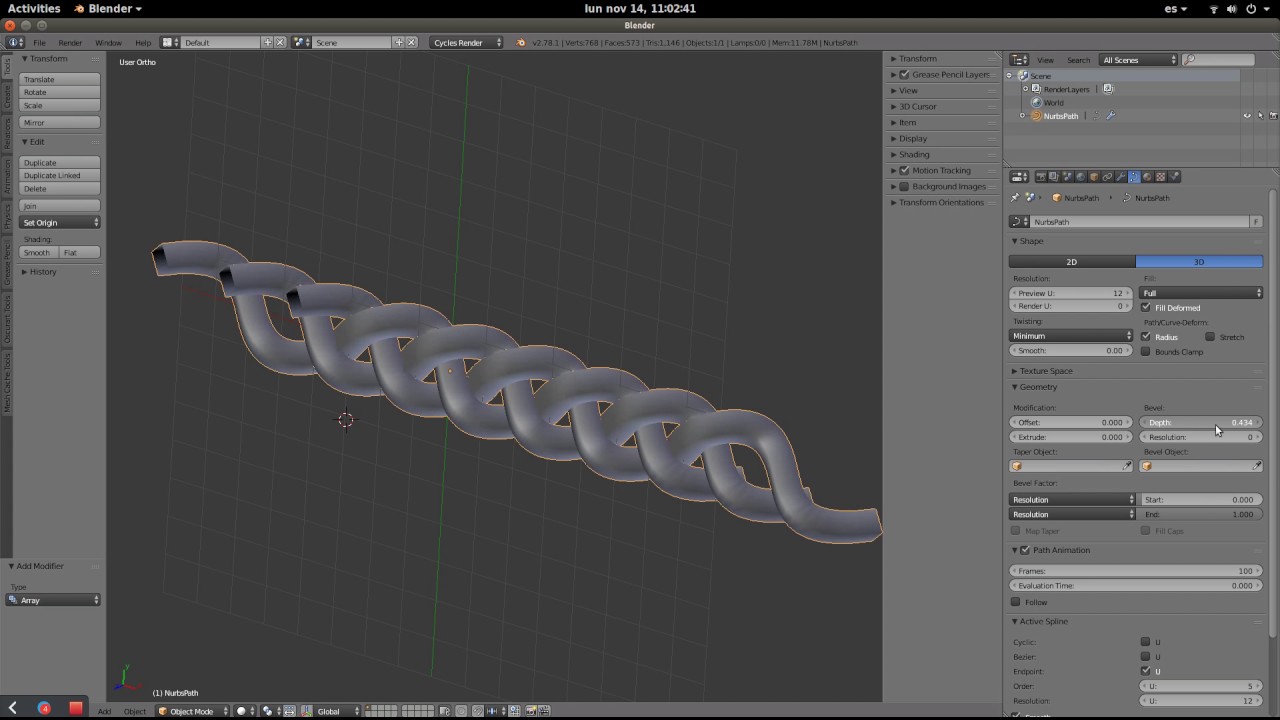1280x720 pixels.
Task: Enable the Follow checkbox in Path Animation
Action: coord(1016,602)
